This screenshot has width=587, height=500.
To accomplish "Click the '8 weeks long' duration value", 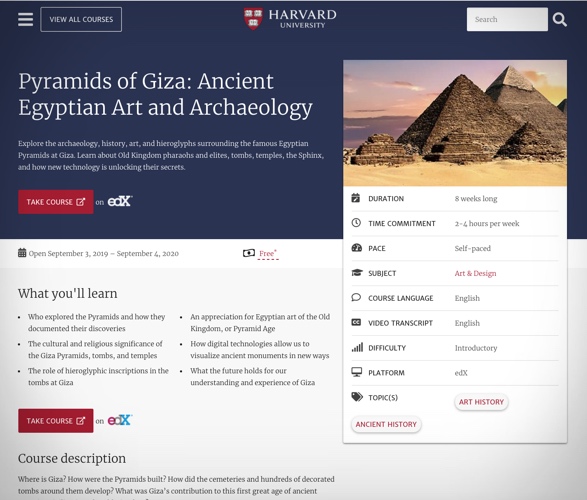I will click(476, 199).
